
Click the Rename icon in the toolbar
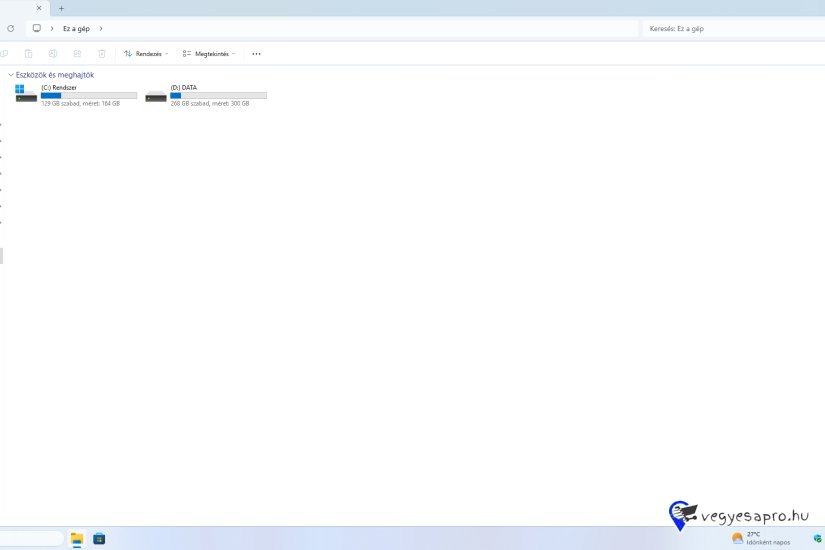[x=53, y=54]
